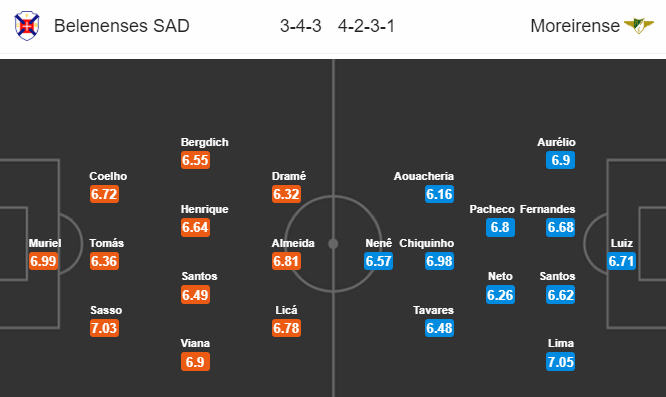Image resolution: width=666 pixels, height=397 pixels.
Task: Click goalkeeper Luiz's 6.71 rating
Action: (x=621, y=261)
